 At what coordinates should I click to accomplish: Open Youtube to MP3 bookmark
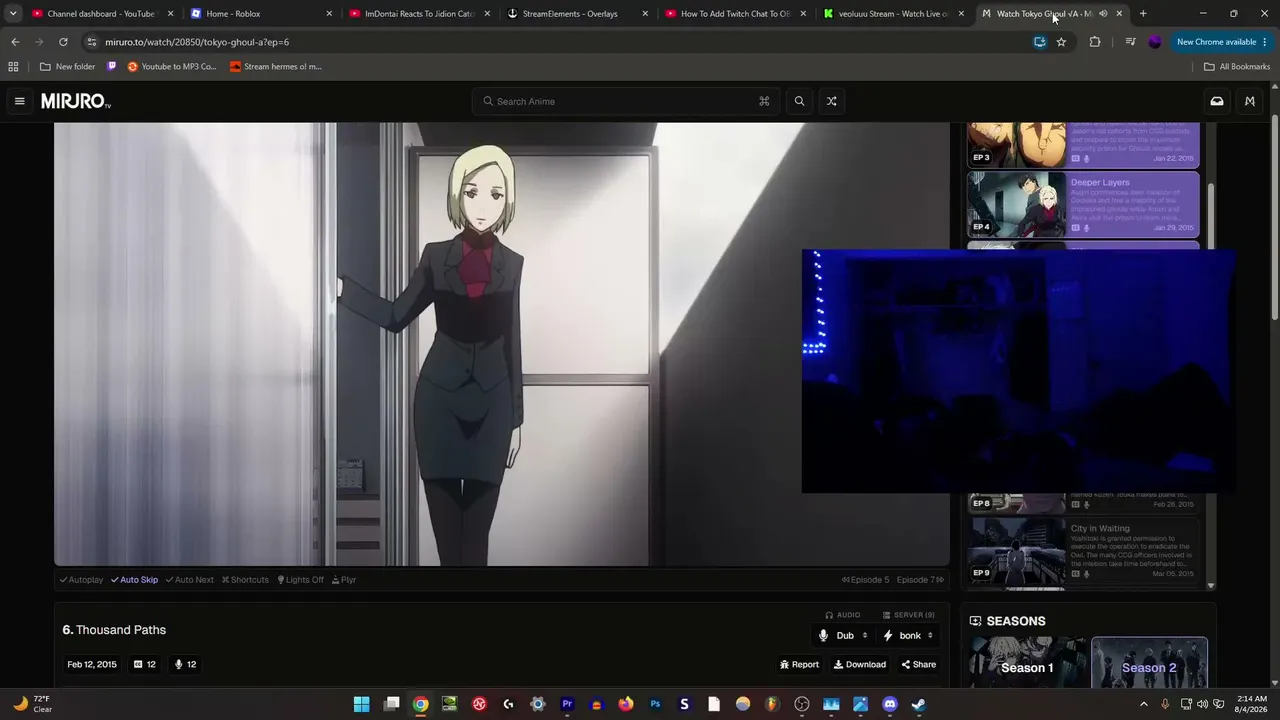click(172, 67)
